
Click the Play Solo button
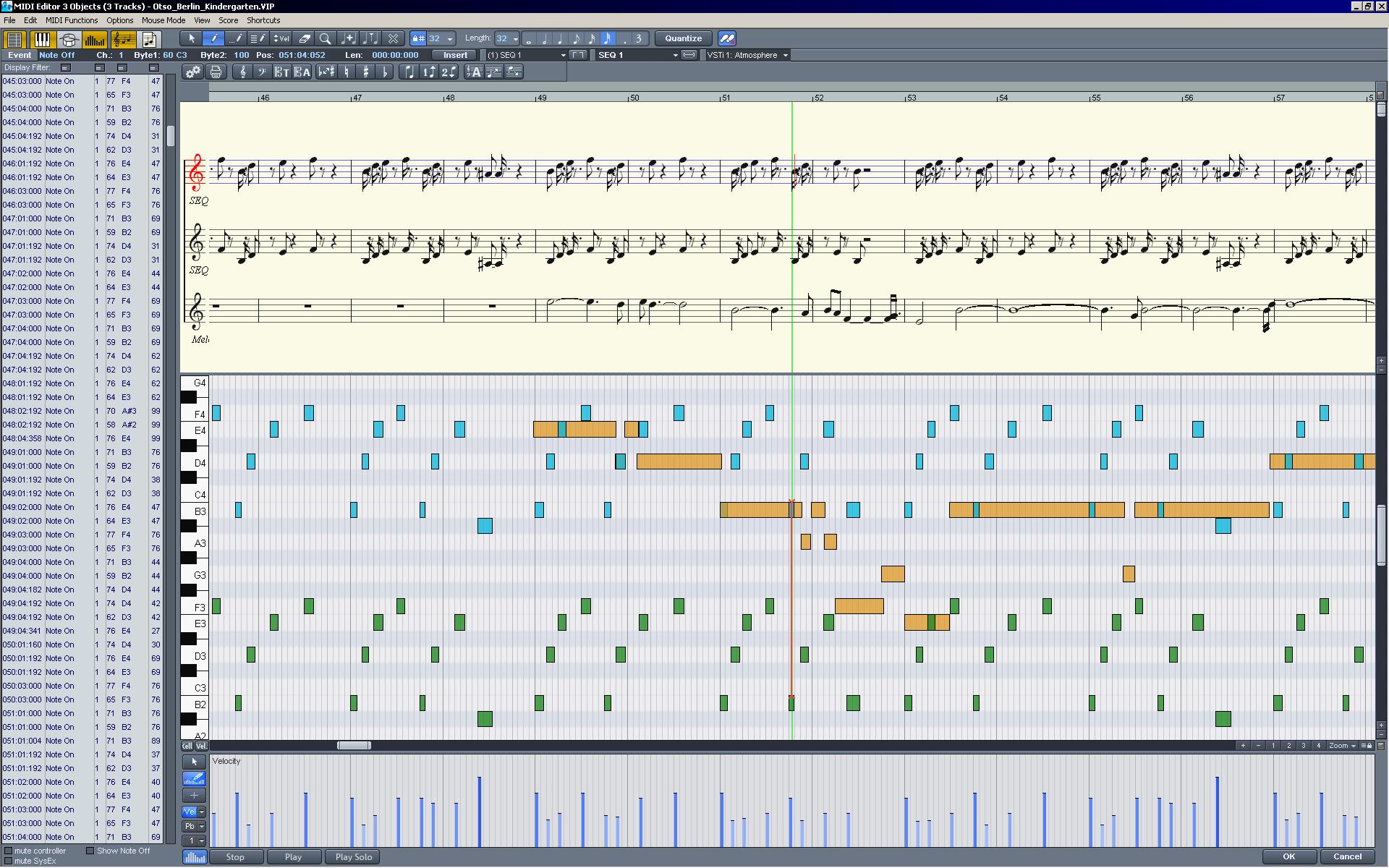[354, 857]
